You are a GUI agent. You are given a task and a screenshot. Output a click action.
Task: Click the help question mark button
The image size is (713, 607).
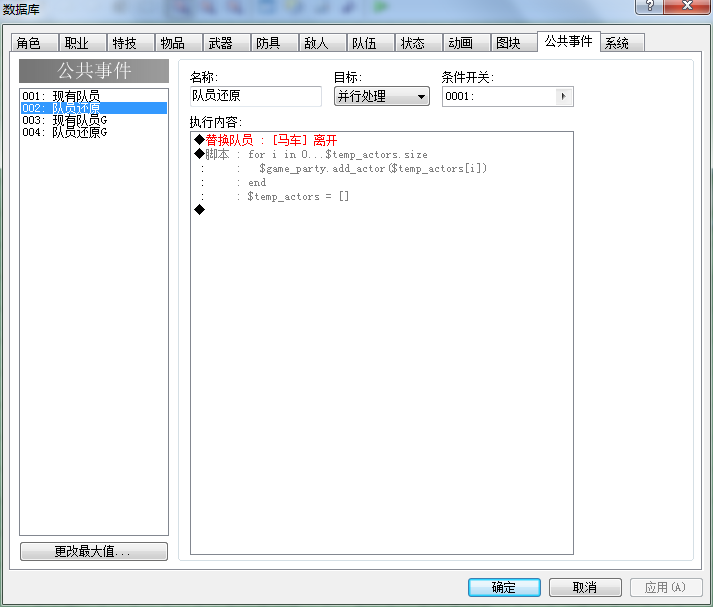click(x=649, y=6)
